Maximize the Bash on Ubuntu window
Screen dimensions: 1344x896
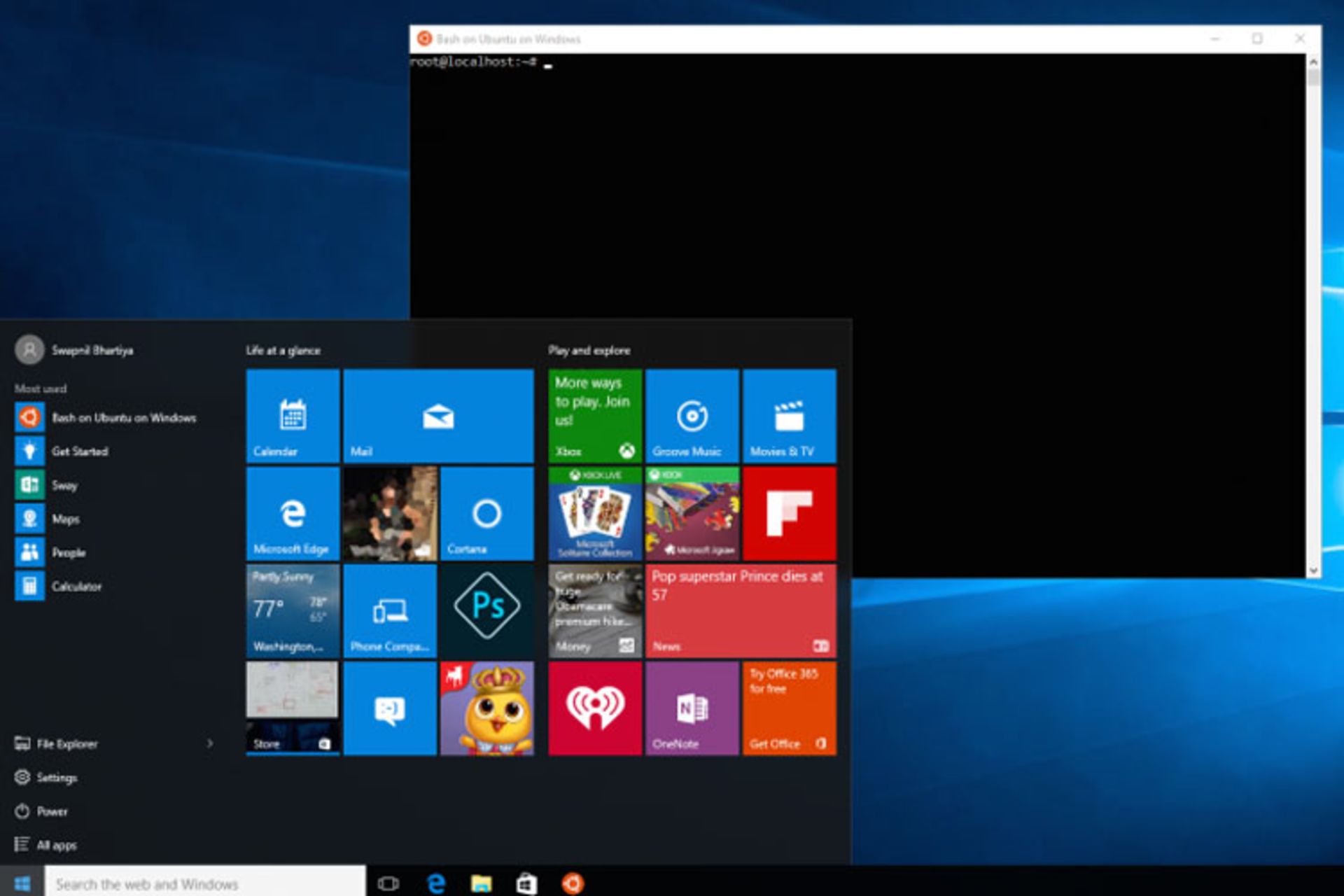(1257, 38)
